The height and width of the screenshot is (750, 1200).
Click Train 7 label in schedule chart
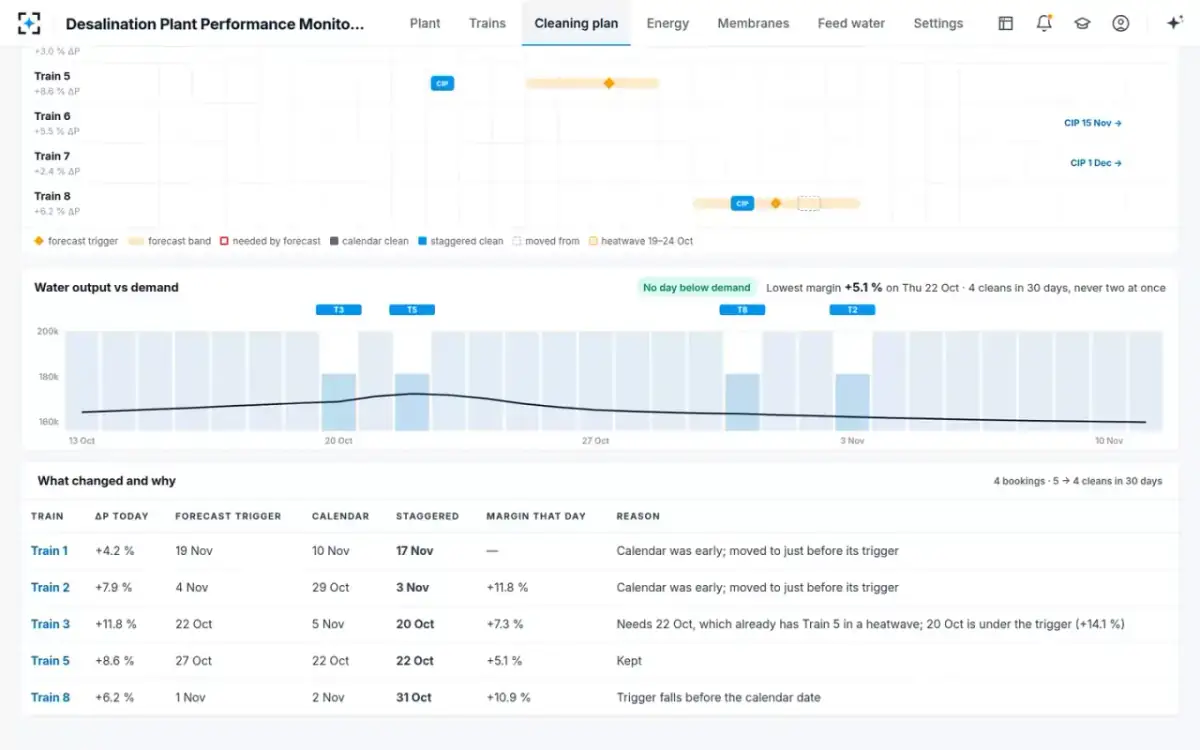pos(52,156)
